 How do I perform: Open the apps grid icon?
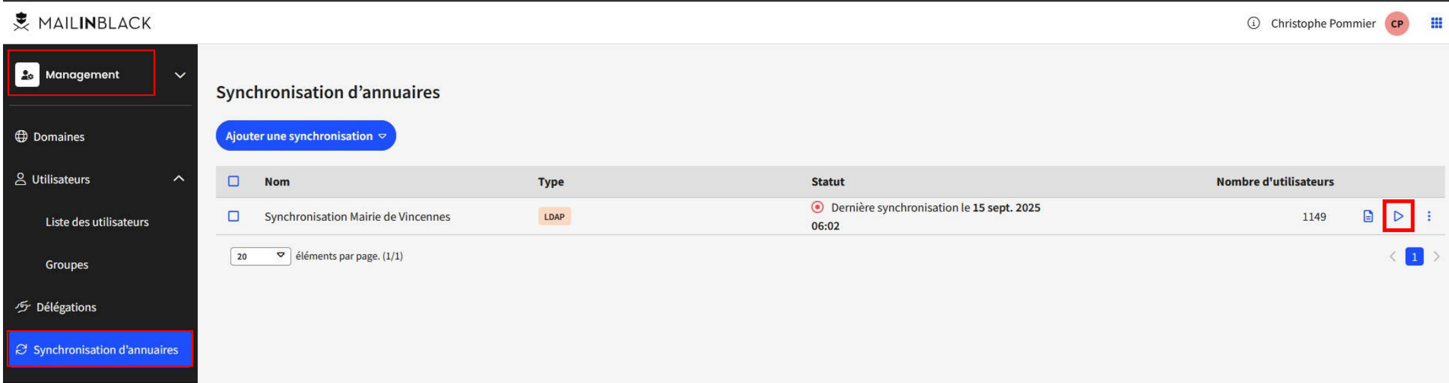pyautogui.click(x=1436, y=23)
